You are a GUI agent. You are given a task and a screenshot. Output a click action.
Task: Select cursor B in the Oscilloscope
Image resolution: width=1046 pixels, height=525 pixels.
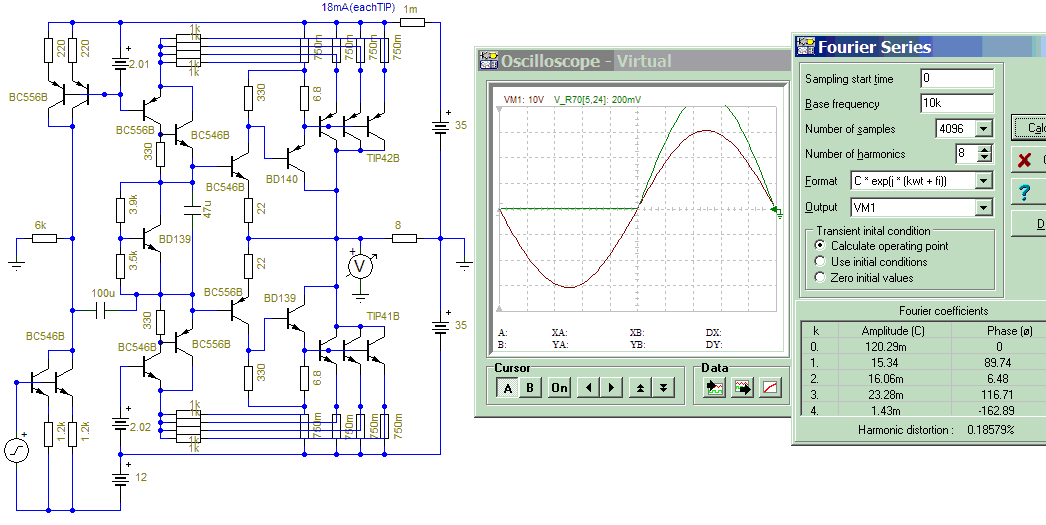tap(530, 388)
